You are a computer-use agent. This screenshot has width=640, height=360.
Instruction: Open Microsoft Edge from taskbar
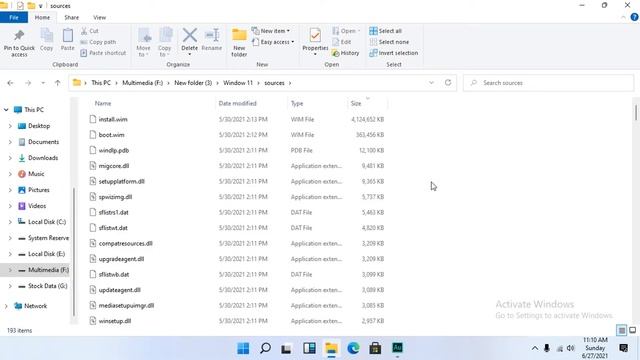(x=353, y=348)
